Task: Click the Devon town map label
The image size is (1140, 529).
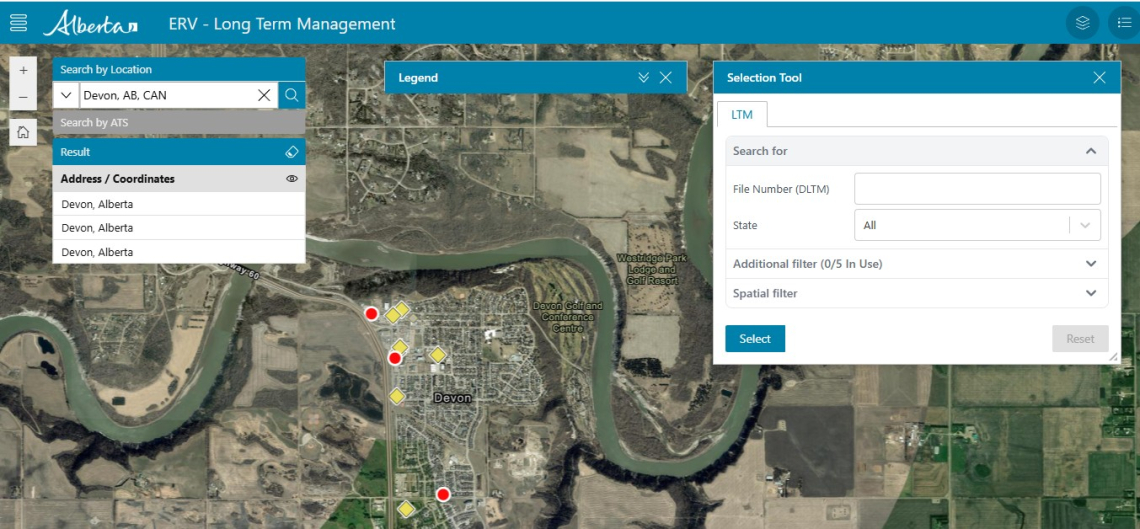Action: [452, 398]
